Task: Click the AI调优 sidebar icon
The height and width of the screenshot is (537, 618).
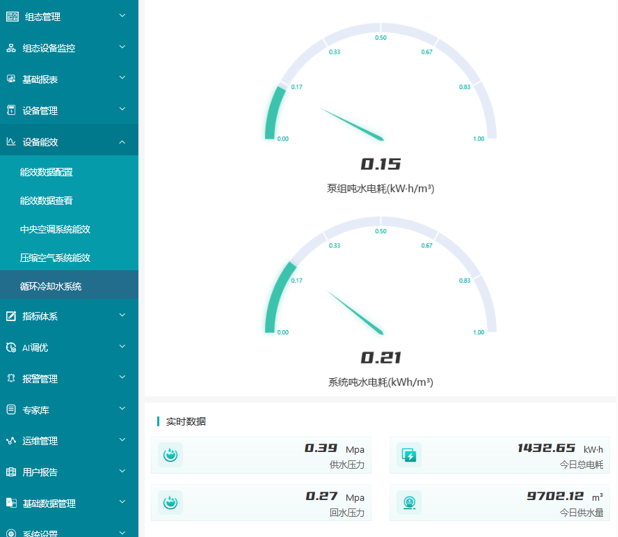Action: pyautogui.click(x=11, y=347)
